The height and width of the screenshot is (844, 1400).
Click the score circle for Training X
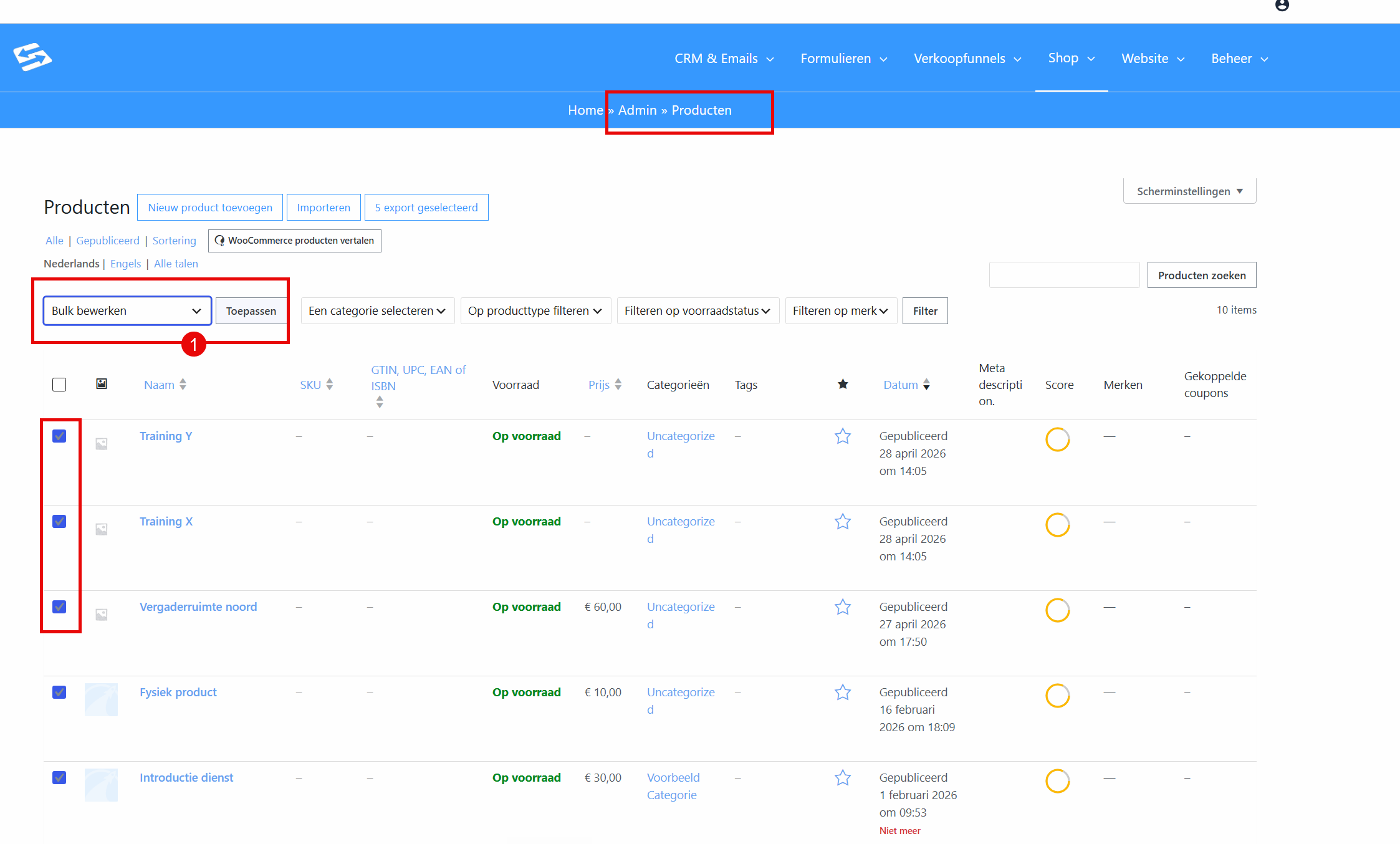[x=1057, y=525]
